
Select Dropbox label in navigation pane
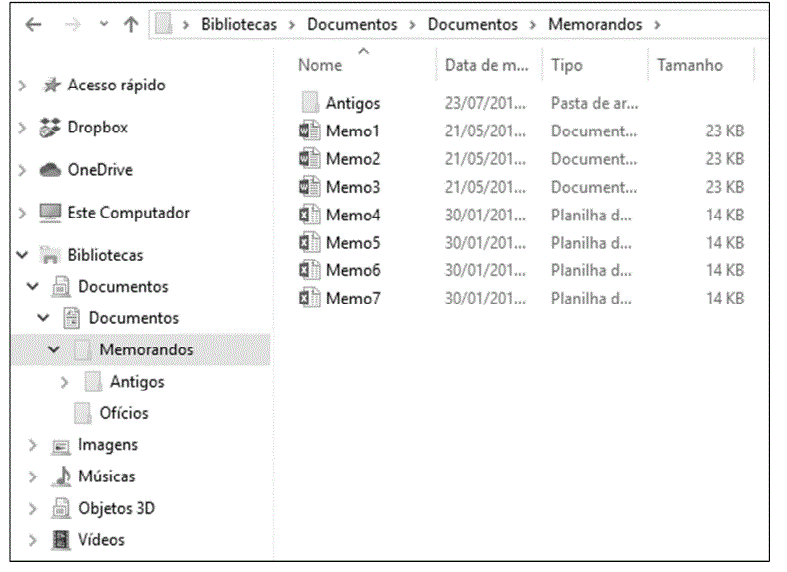pos(97,127)
